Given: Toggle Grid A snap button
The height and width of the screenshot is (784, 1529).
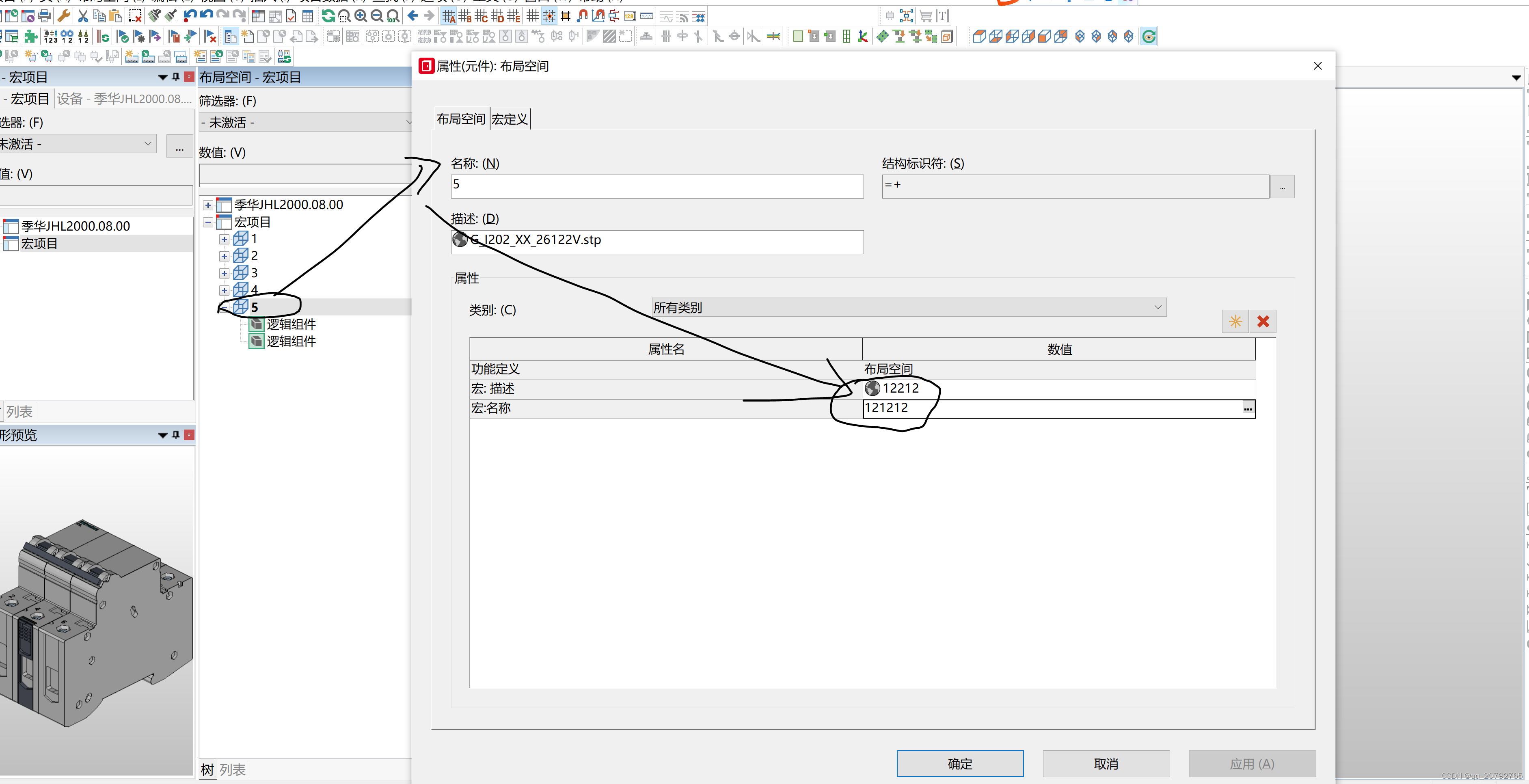Looking at the screenshot, I should click(449, 16).
